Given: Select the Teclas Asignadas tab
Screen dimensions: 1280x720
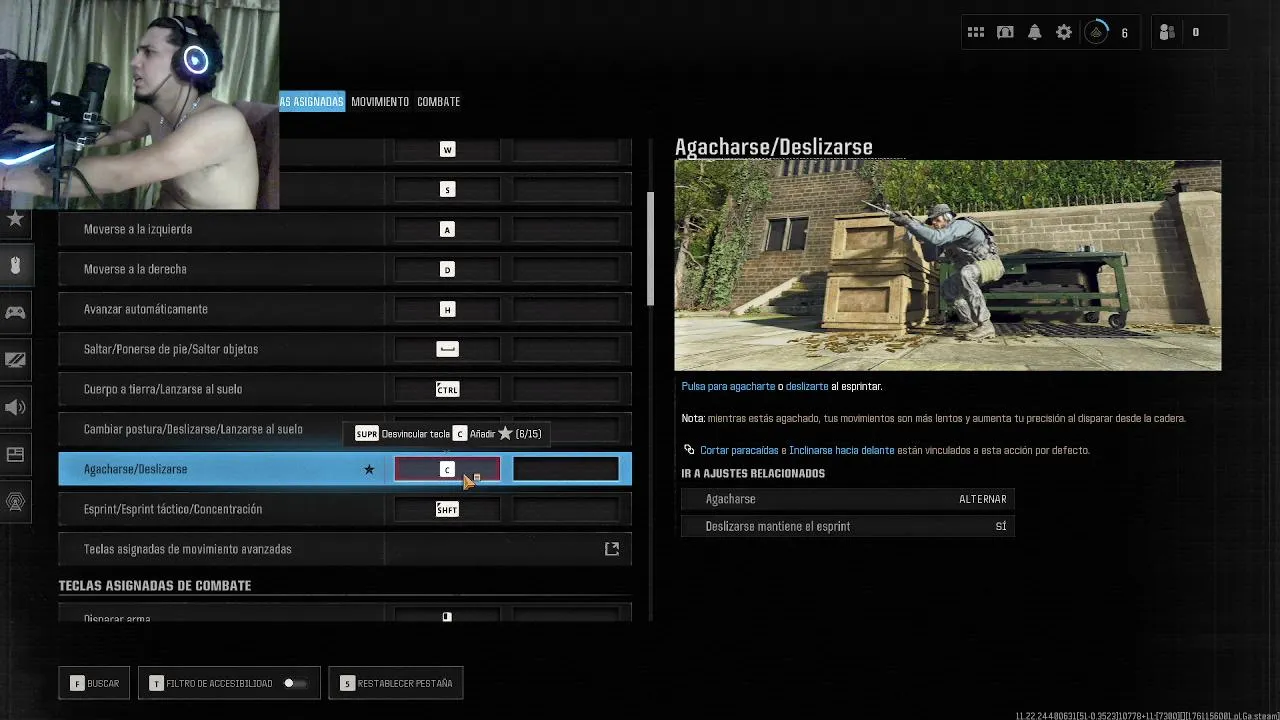Looking at the screenshot, I should 312,102.
